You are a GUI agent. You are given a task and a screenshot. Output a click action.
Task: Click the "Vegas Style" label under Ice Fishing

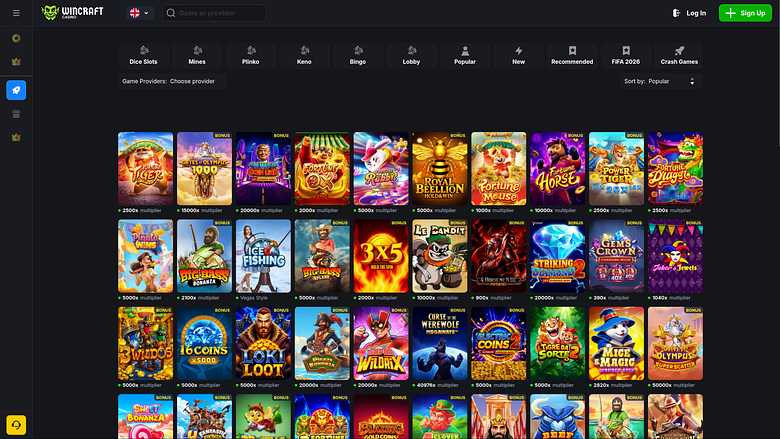click(x=254, y=298)
